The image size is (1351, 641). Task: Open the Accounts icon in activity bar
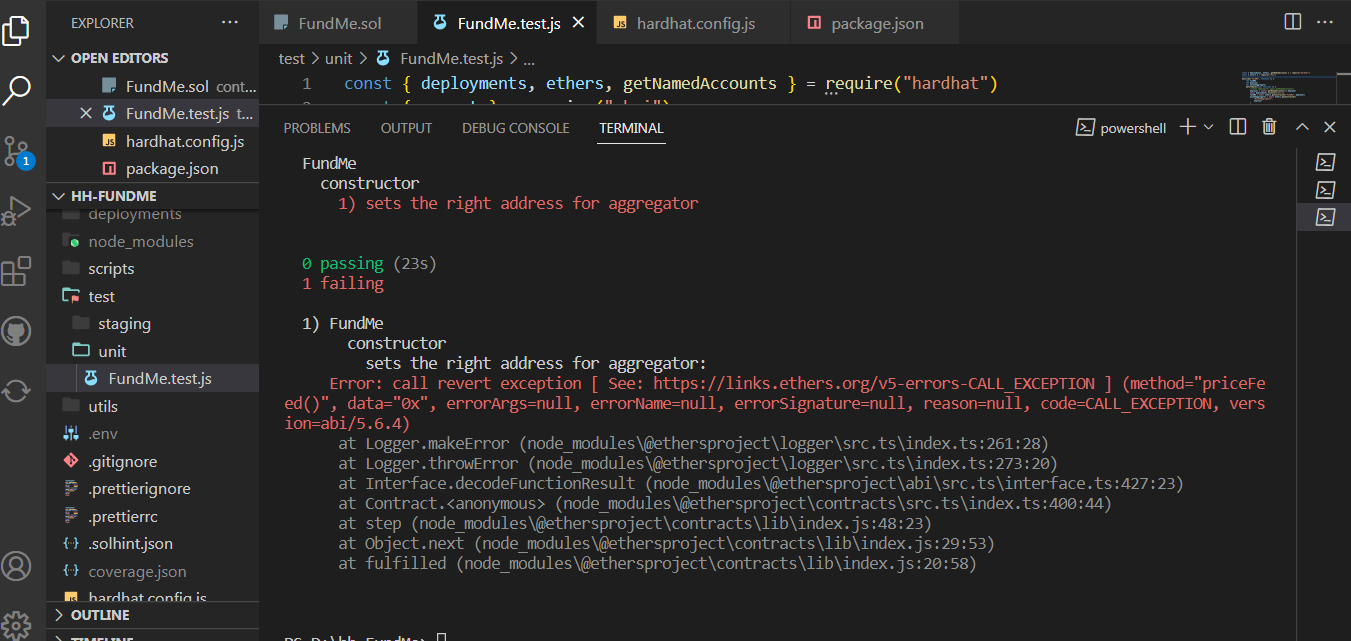(x=17, y=566)
